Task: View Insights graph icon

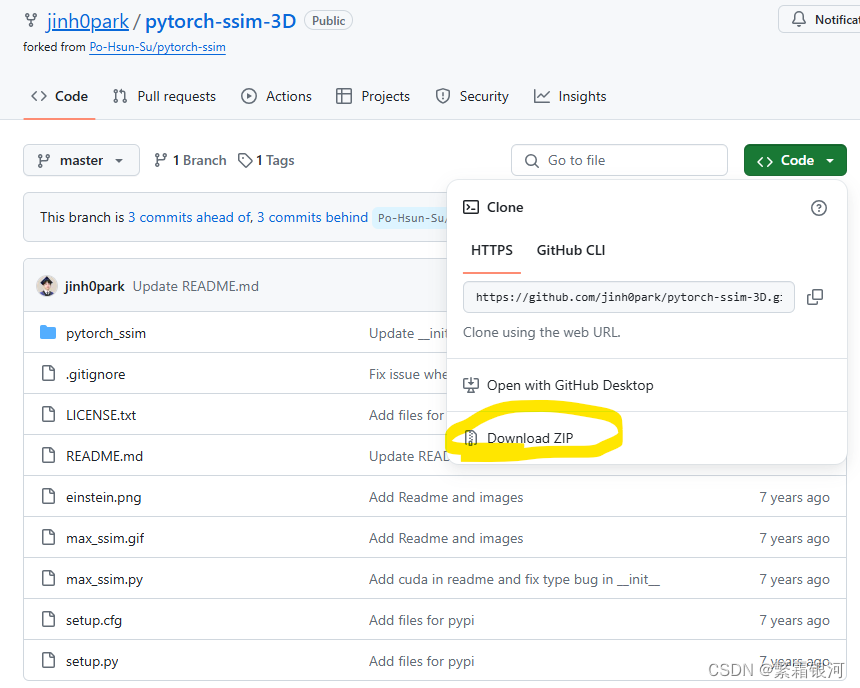Action: pos(539,96)
